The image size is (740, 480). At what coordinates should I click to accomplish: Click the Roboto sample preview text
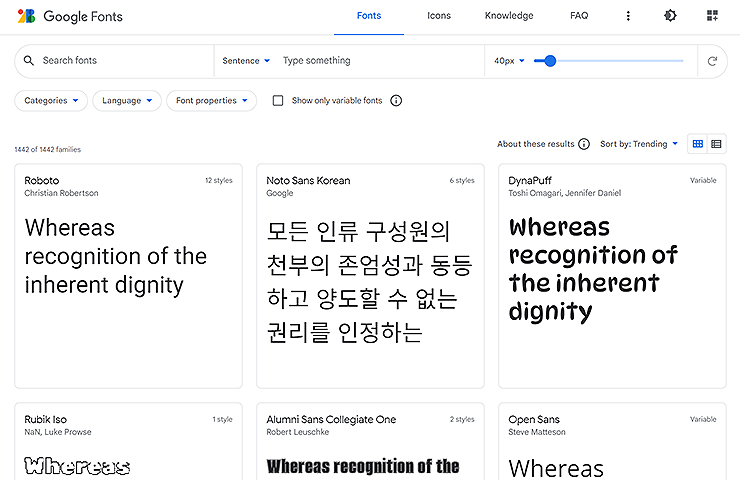(116, 256)
